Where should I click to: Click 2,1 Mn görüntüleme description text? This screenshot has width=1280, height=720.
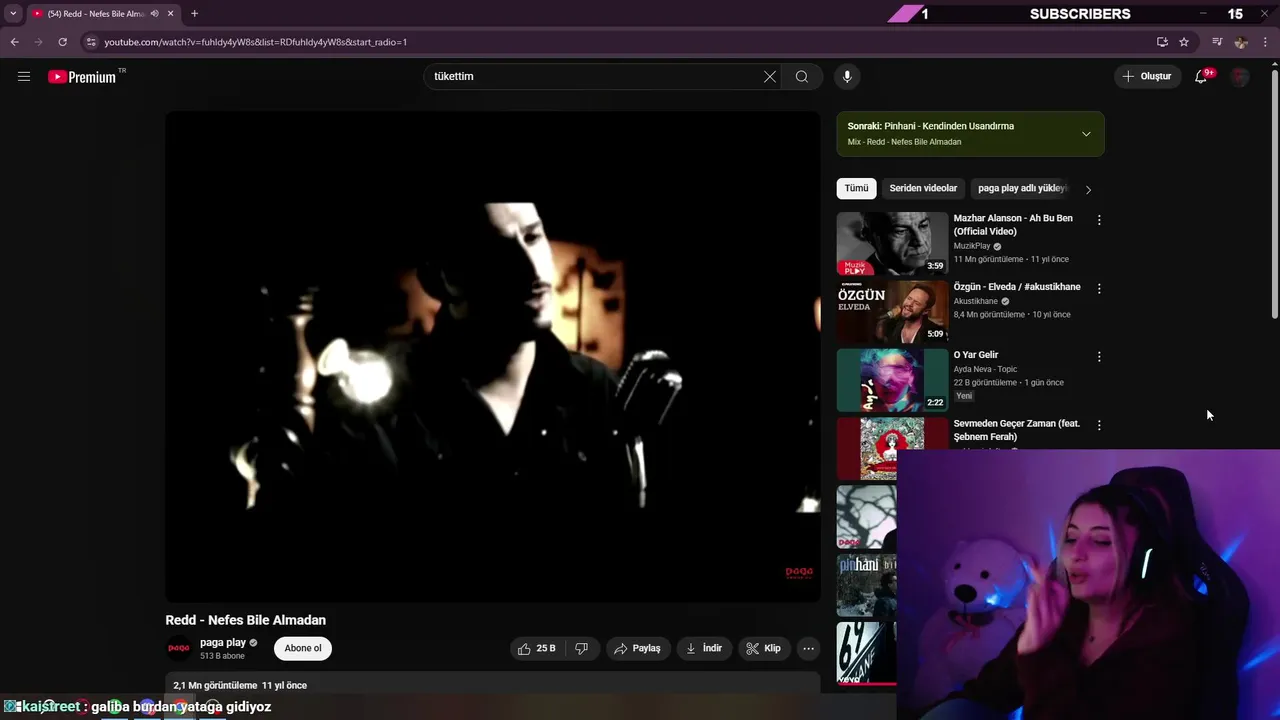coord(215,685)
